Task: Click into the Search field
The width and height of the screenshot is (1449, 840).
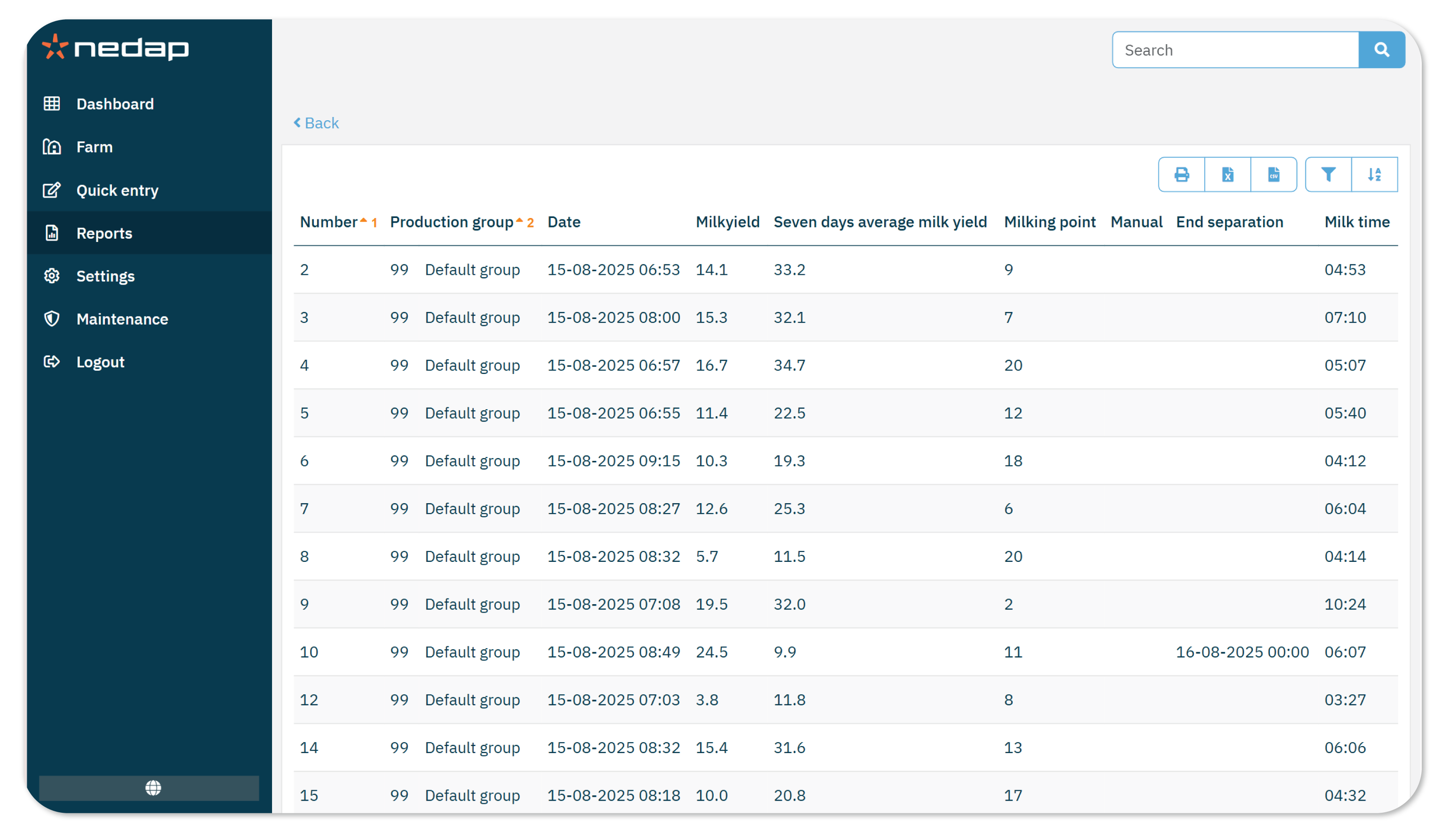Action: coord(1235,50)
